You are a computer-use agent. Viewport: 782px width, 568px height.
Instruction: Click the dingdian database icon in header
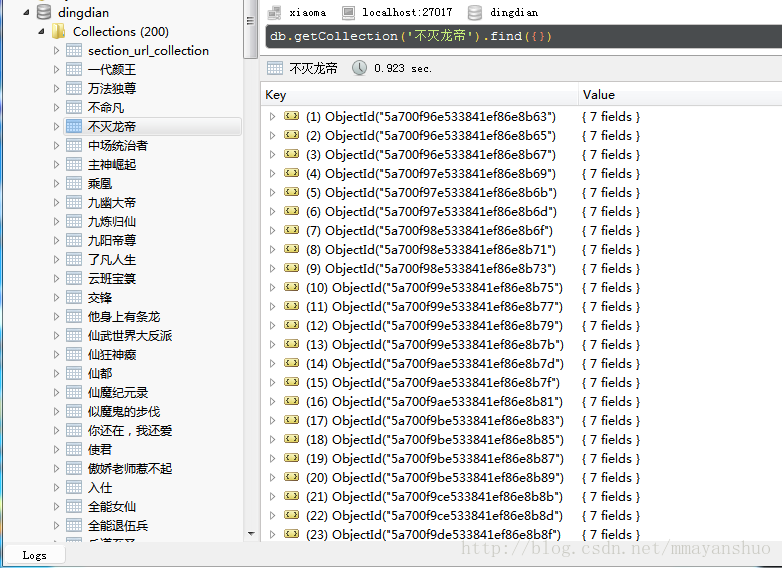pos(475,12)
